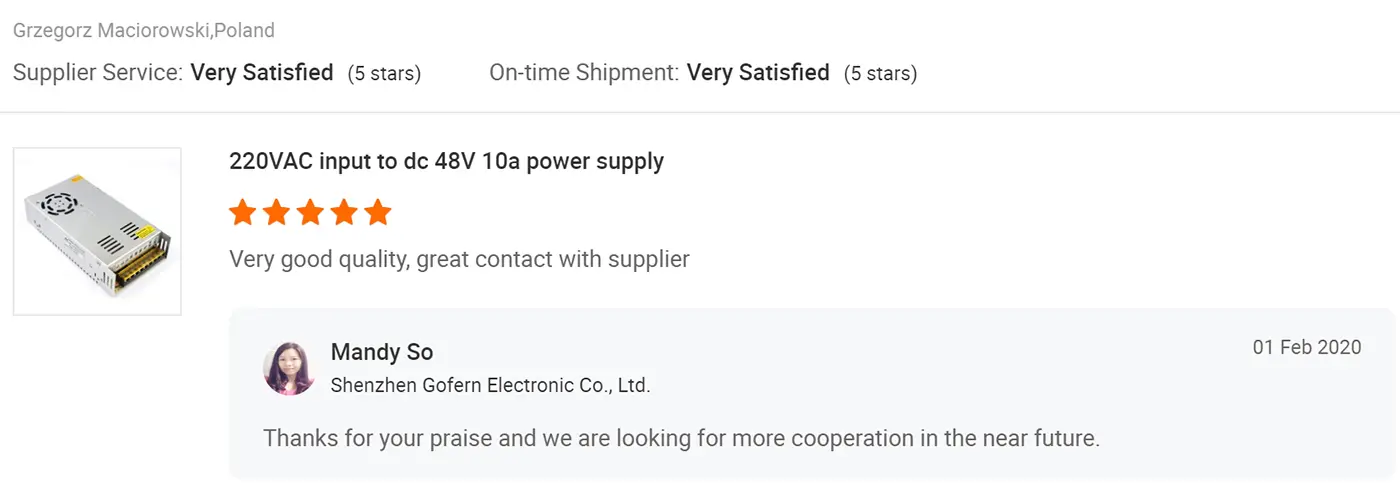Click Mandy So's profile avatar

point(289,368)
